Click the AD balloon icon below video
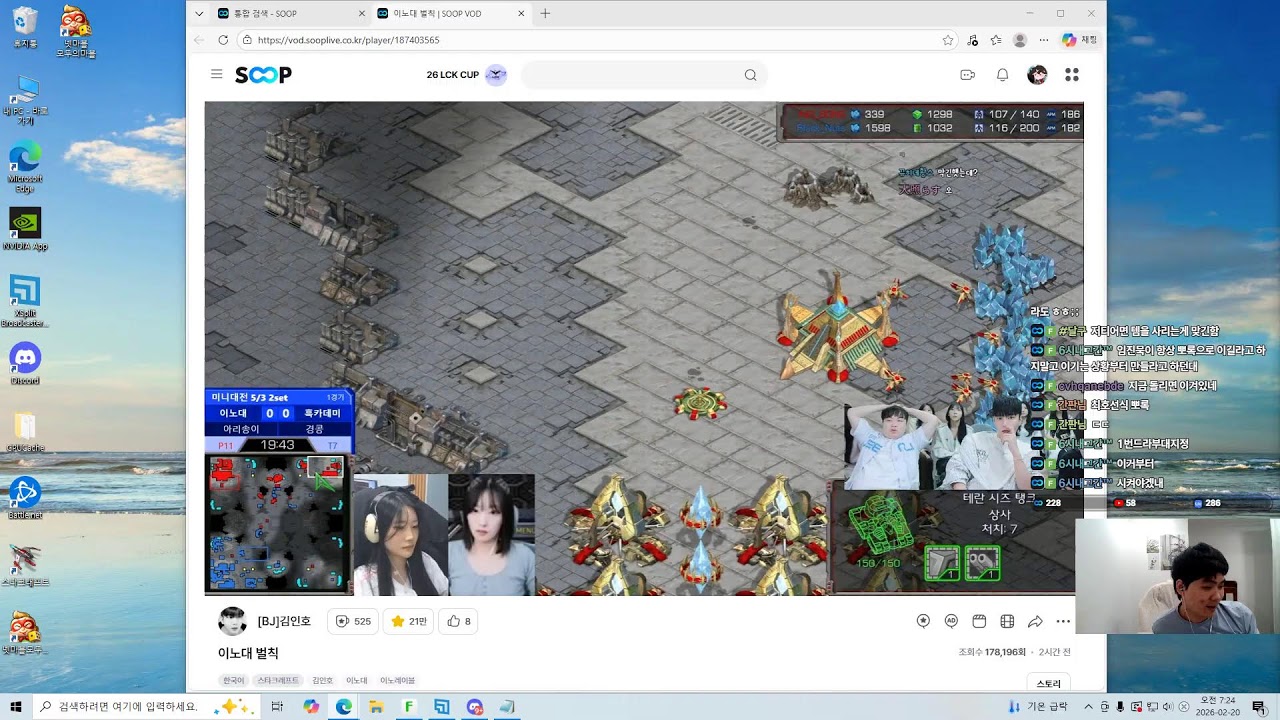The image size is (1280, 720). point(951,621)
